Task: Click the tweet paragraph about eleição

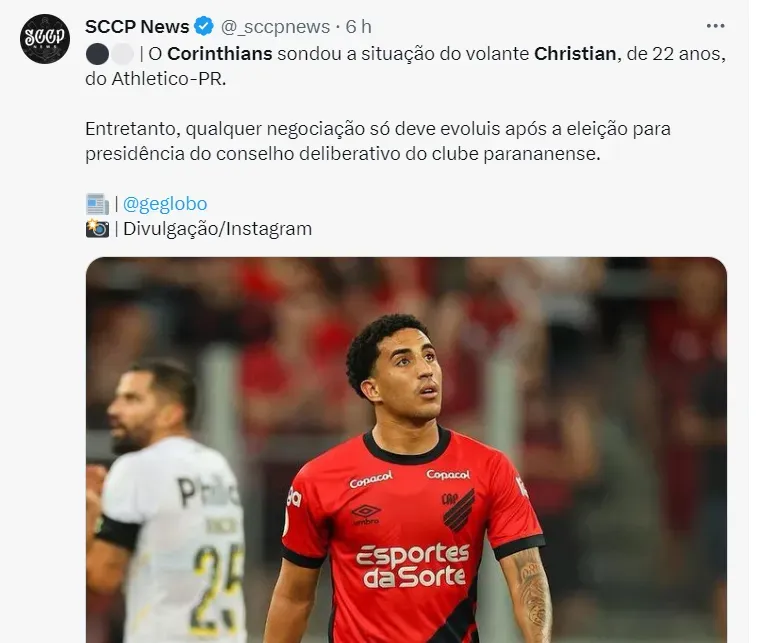Action: click(x=378, y=141)
